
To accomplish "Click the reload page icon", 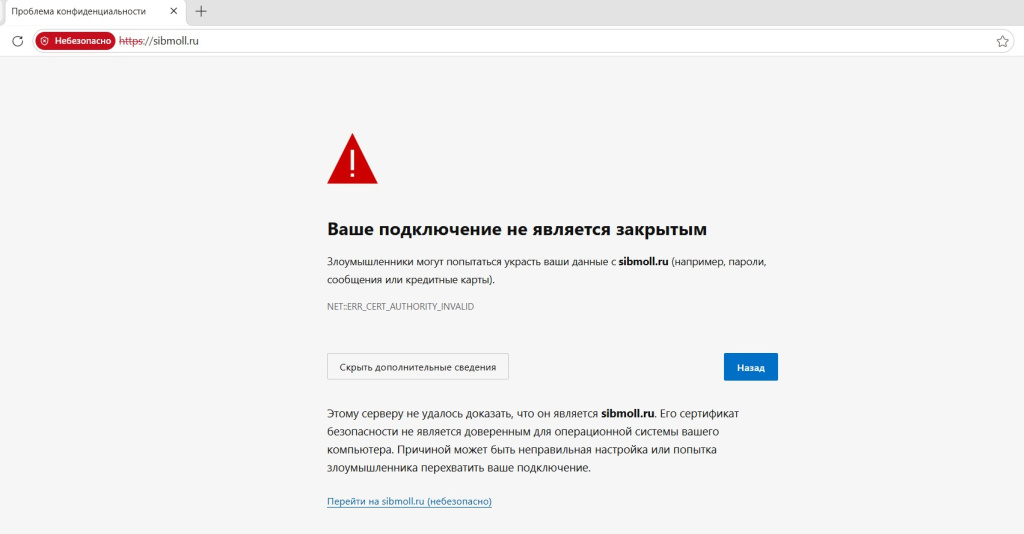I will (x=18, y=41).
